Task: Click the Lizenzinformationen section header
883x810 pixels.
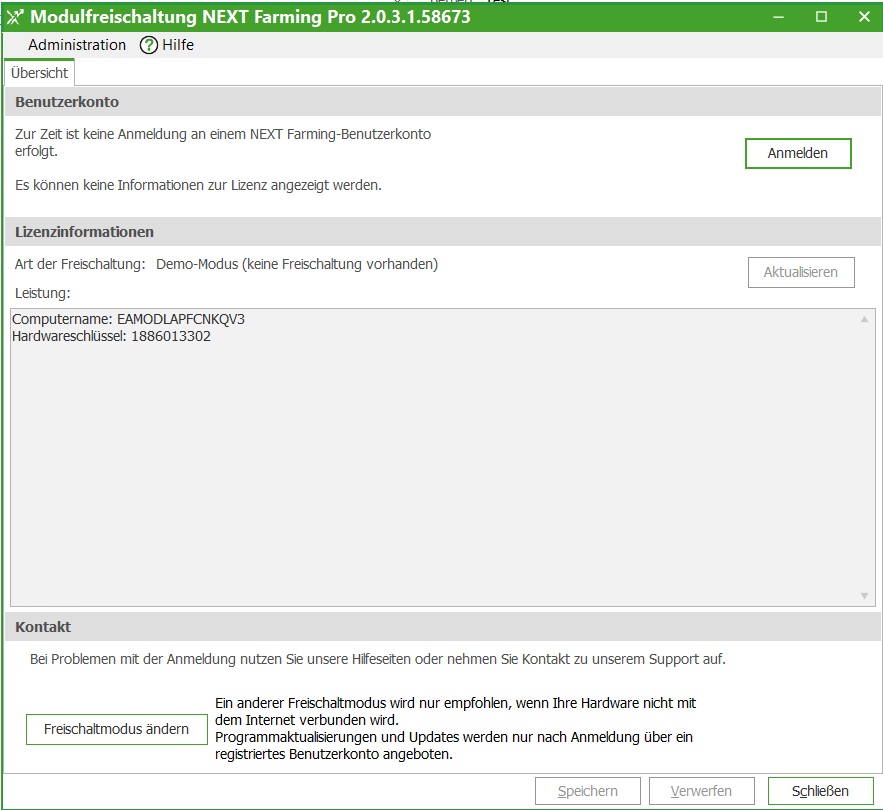Action: coord(443,232)
